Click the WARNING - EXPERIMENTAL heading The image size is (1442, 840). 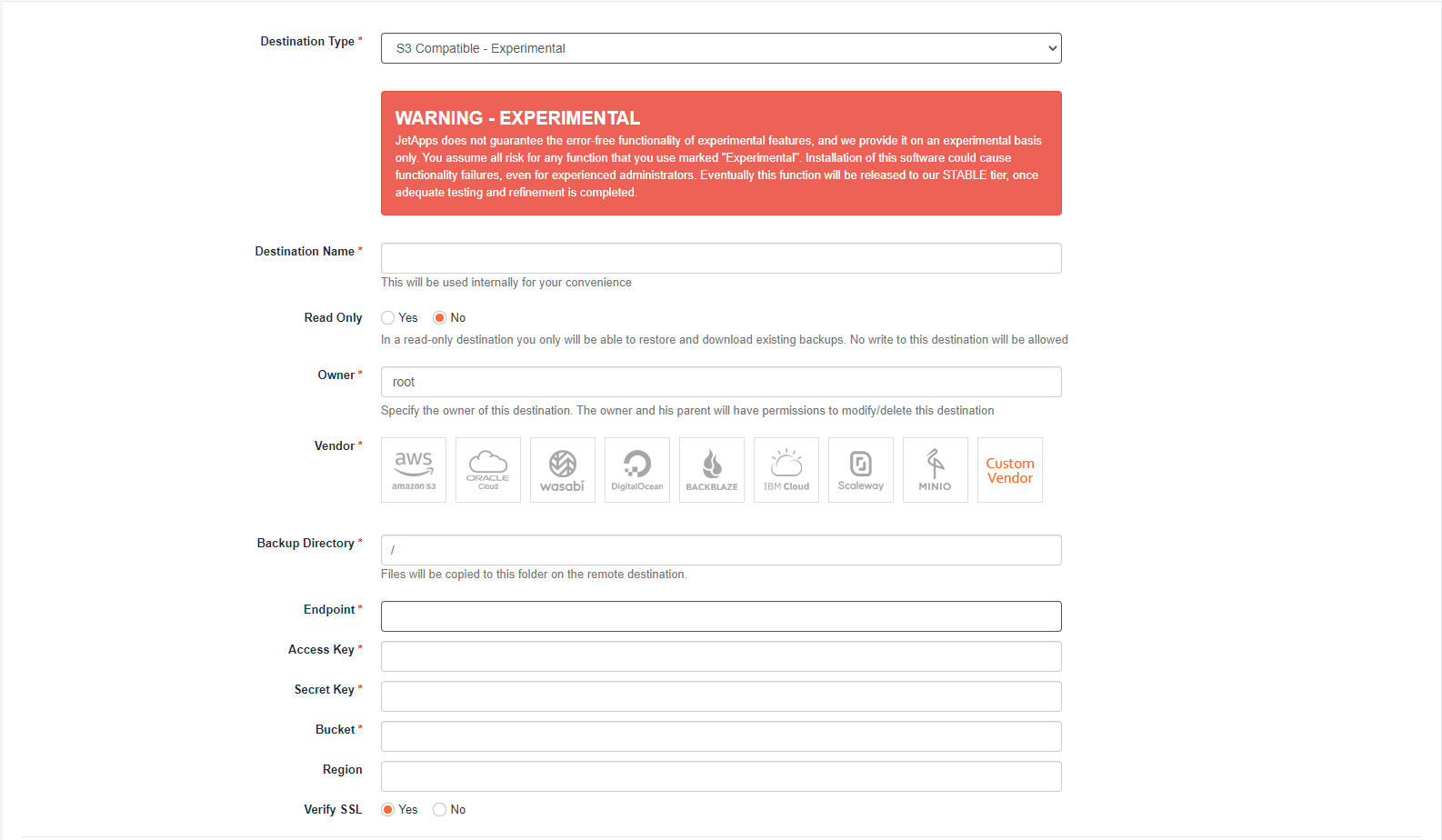tap(517, 118)
